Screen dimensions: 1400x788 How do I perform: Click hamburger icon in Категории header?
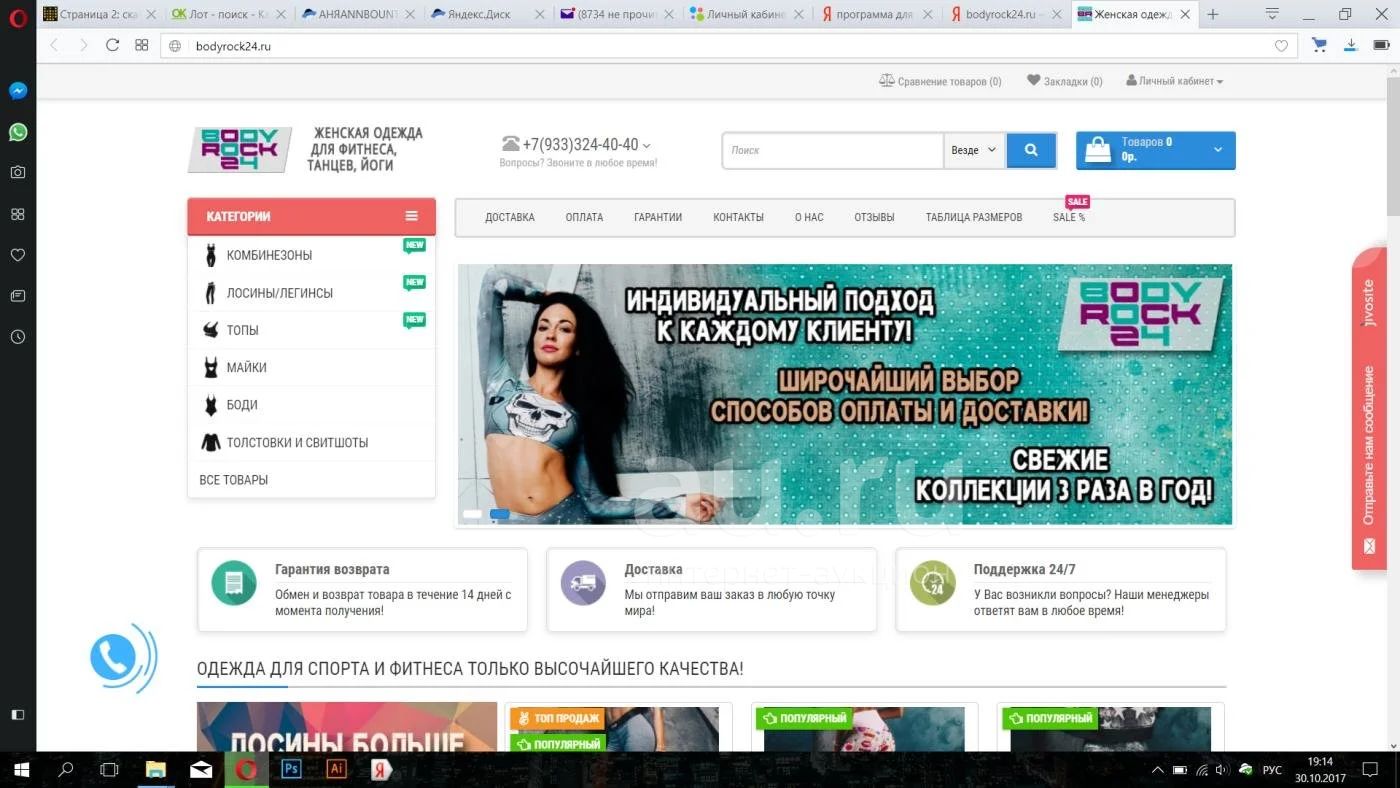(x=411, y=216)
